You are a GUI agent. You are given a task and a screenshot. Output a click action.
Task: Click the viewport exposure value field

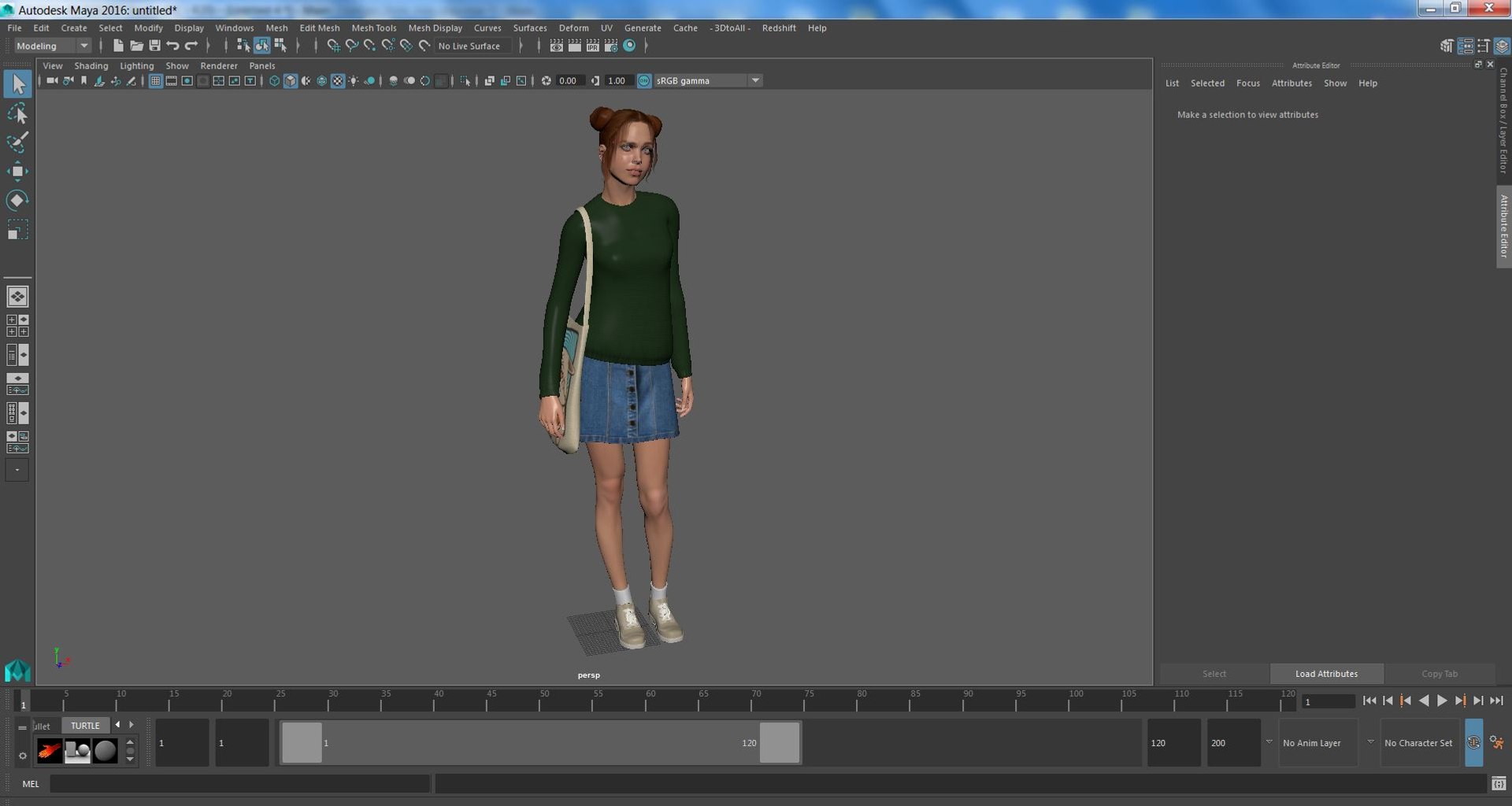569,80
